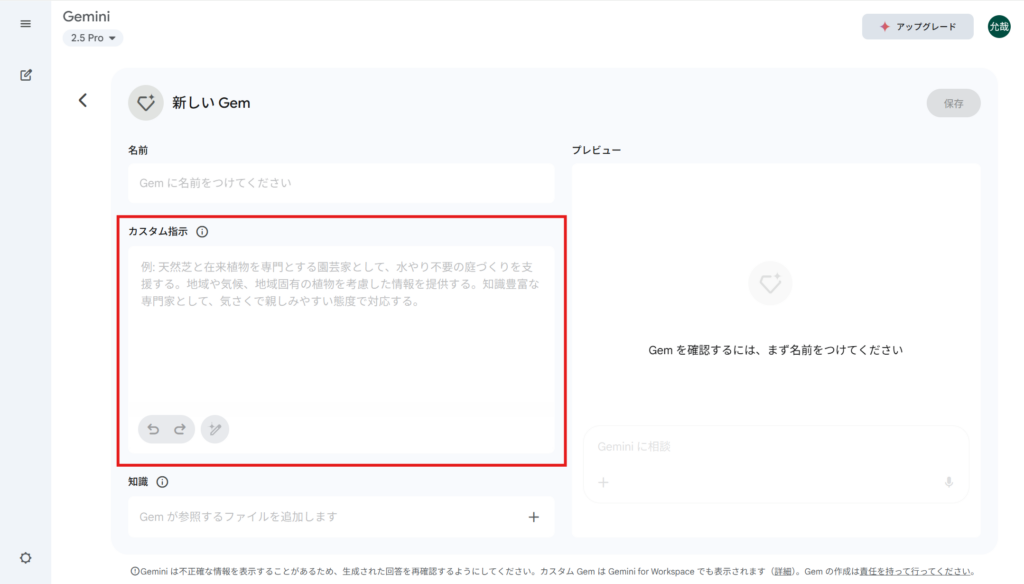Open the 詳細 link in footer
The image size is (1024, 584).
[782, 572]
